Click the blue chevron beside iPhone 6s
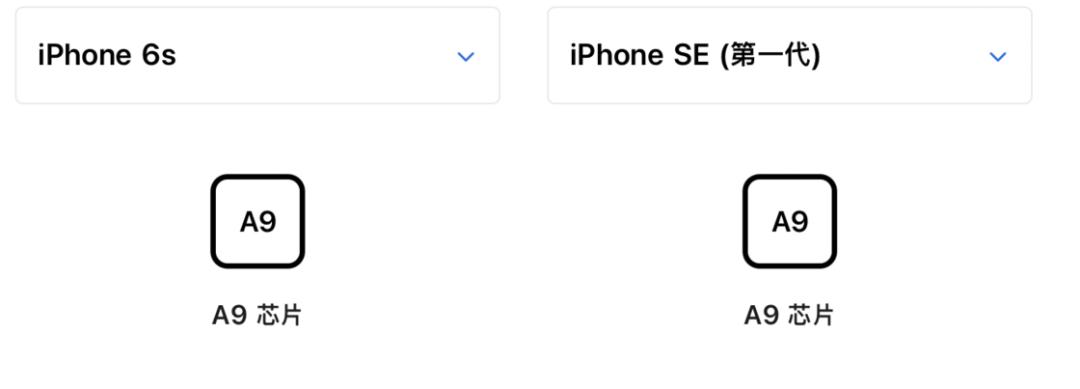Viewport: 1080px width, 389px height. 466,56
